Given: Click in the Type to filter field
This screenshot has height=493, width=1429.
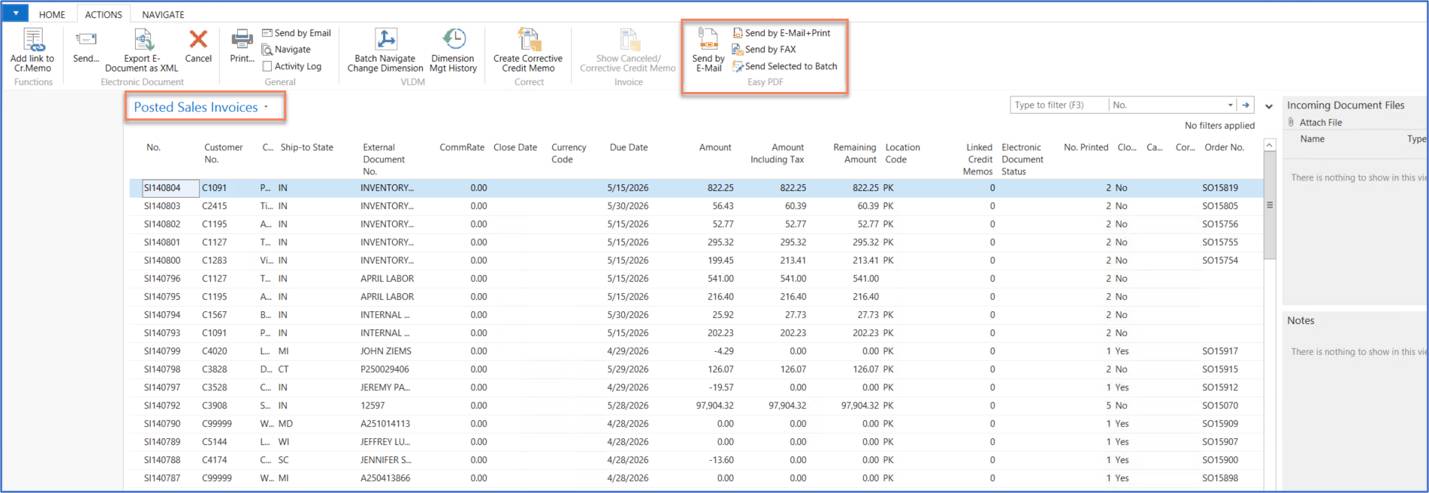Looking at the screenshot, I should click(x=1059, y=105).
